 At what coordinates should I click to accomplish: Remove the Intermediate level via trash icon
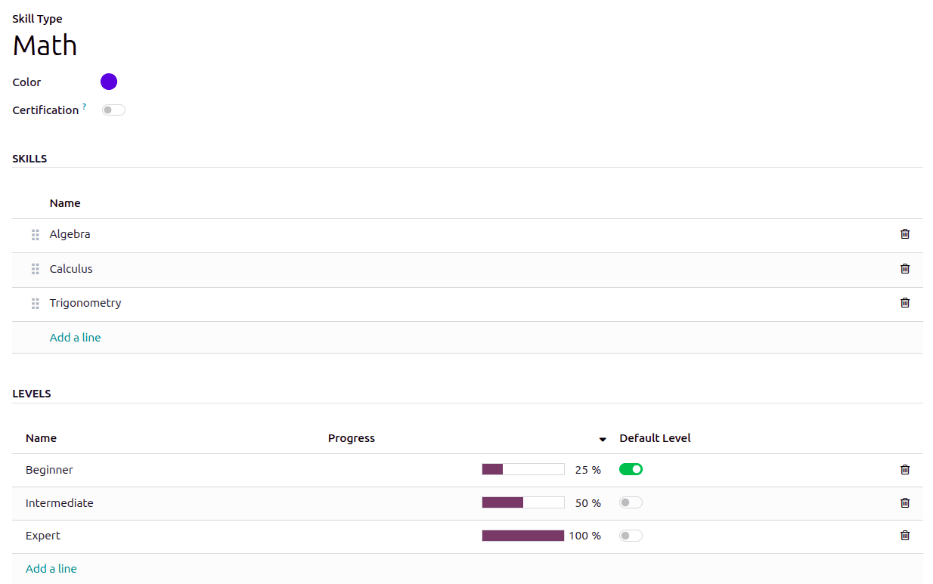pos(904,503)
